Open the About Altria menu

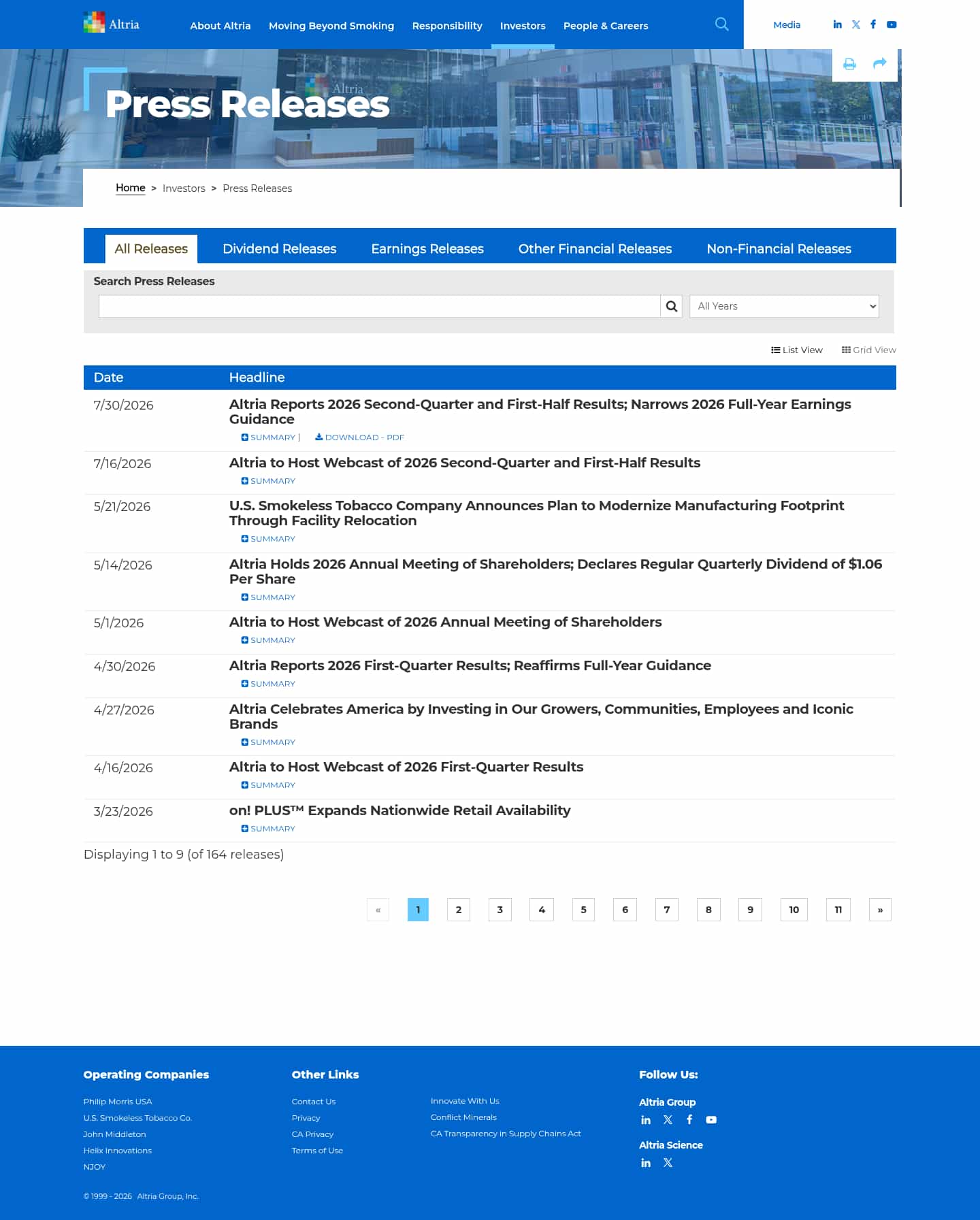coord(220,26)
